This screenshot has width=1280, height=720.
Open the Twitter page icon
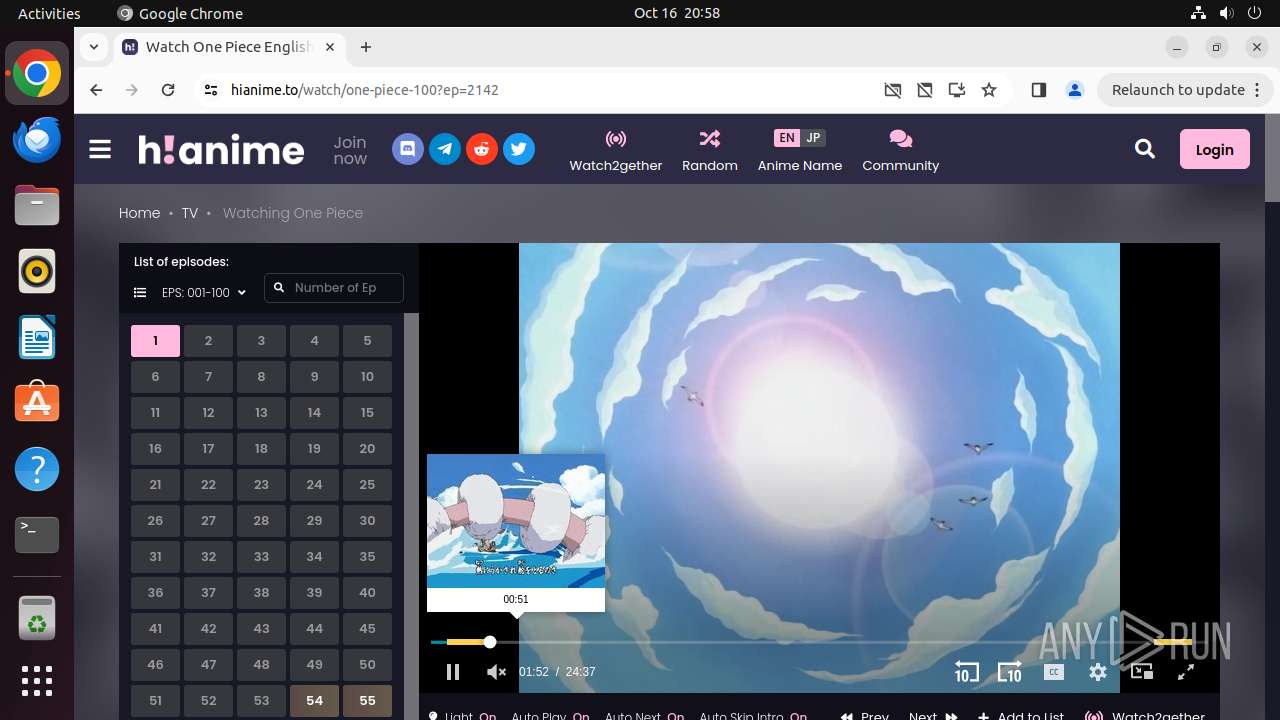[x=519, y=150]
